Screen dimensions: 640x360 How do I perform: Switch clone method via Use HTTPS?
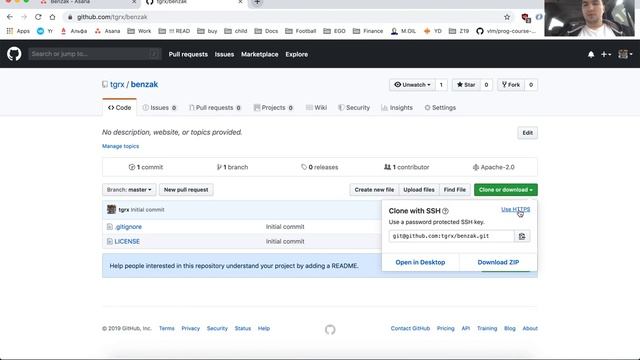click(x=516, y=209)
